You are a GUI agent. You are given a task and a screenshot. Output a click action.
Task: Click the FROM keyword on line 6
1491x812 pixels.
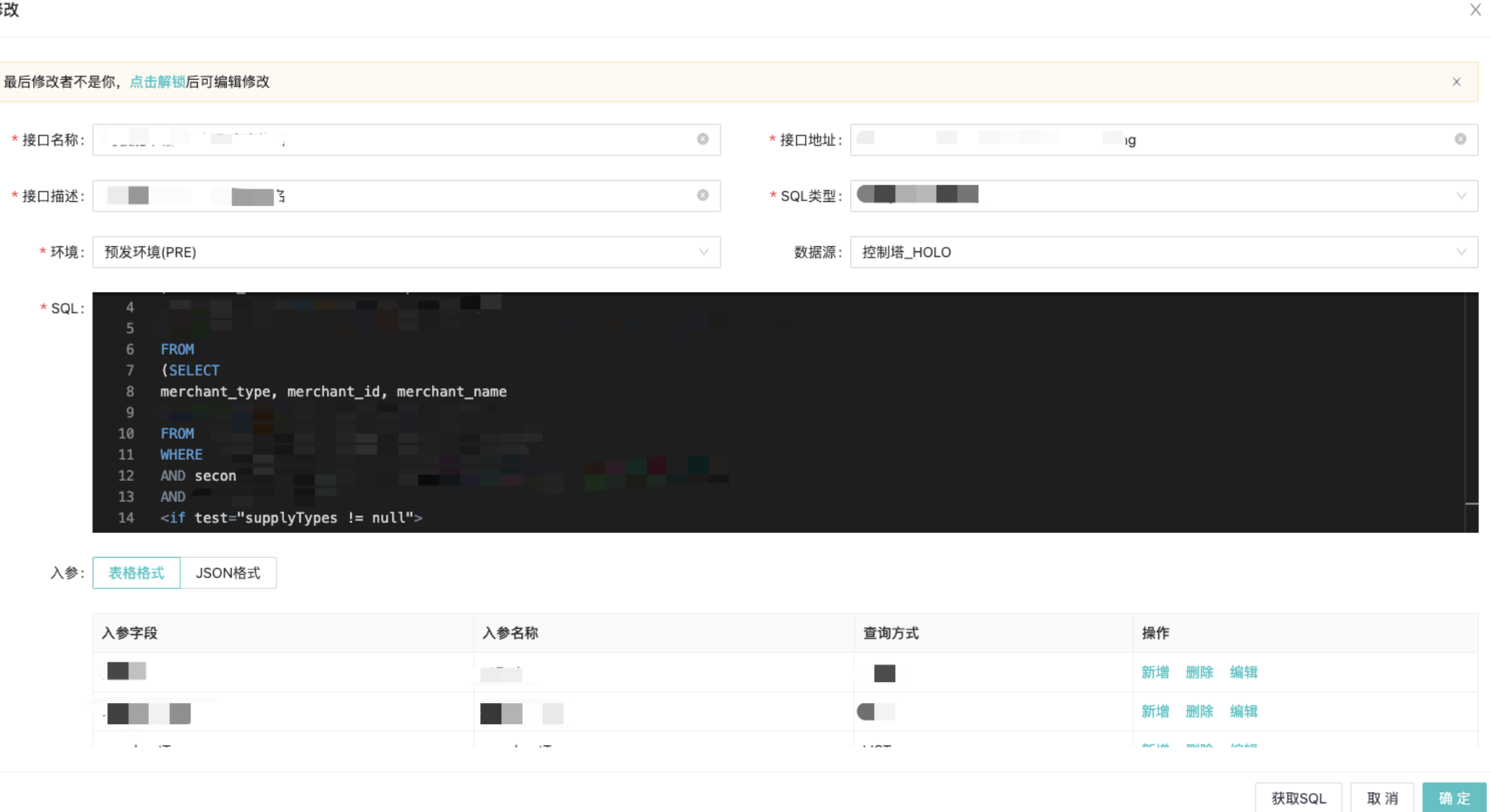[x=177, y=349]
